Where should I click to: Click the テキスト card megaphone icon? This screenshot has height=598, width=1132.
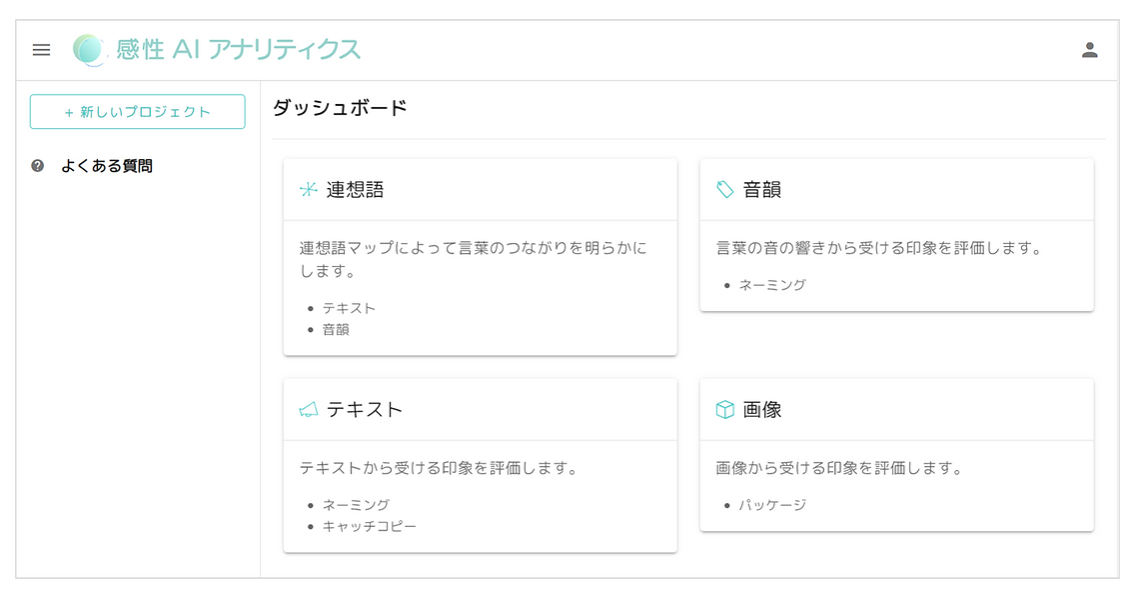pyautogui.click(x=308, y=410)
